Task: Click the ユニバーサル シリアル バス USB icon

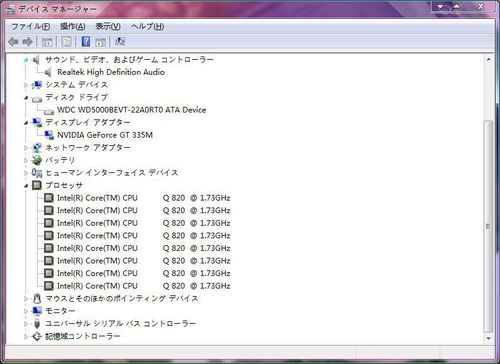Action: 37,324
